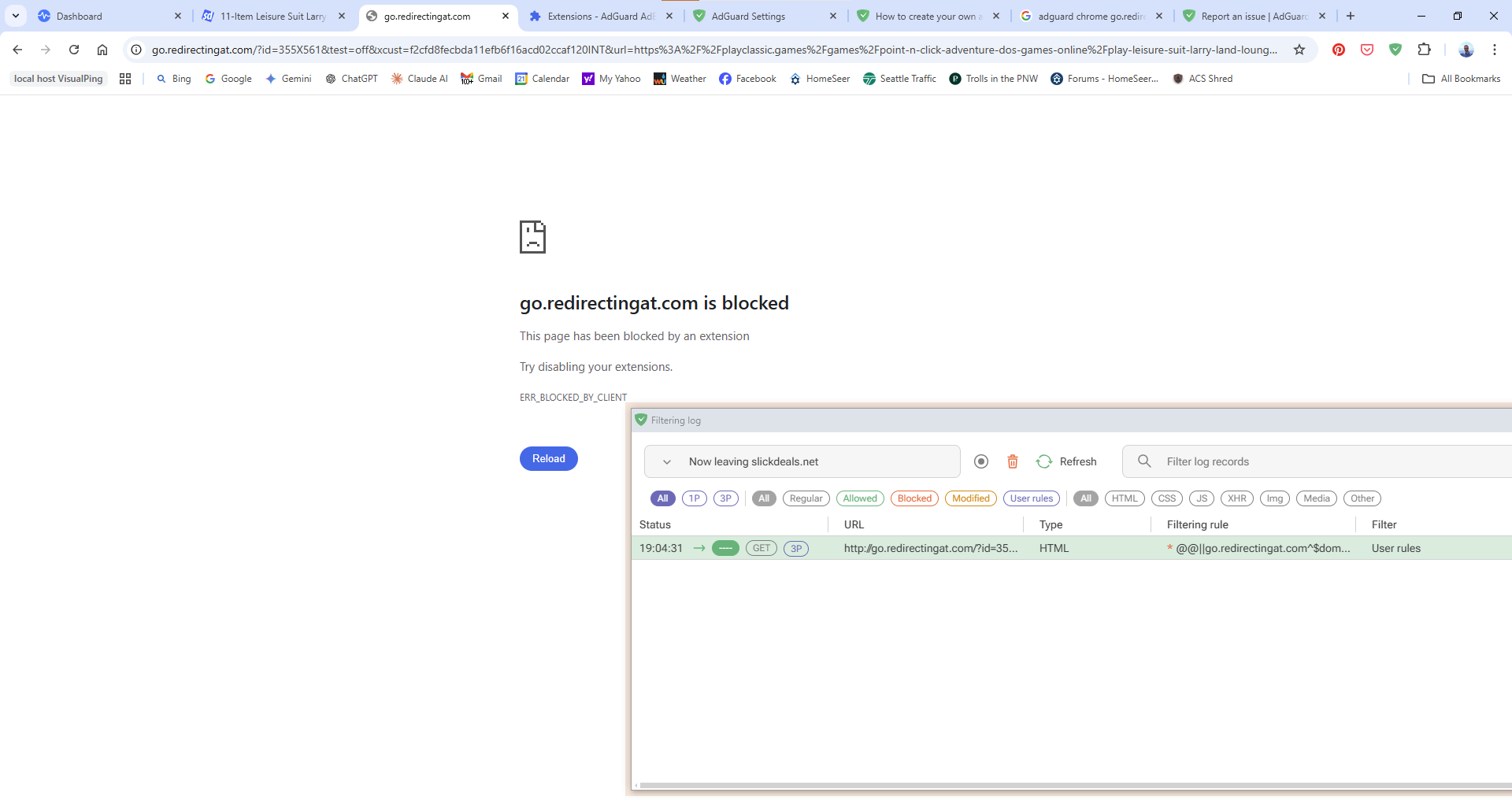The width and height of the screenshot is (1512, 800).
Task: Click the browser extensions puzzle icon
Action: [1425, 50]
